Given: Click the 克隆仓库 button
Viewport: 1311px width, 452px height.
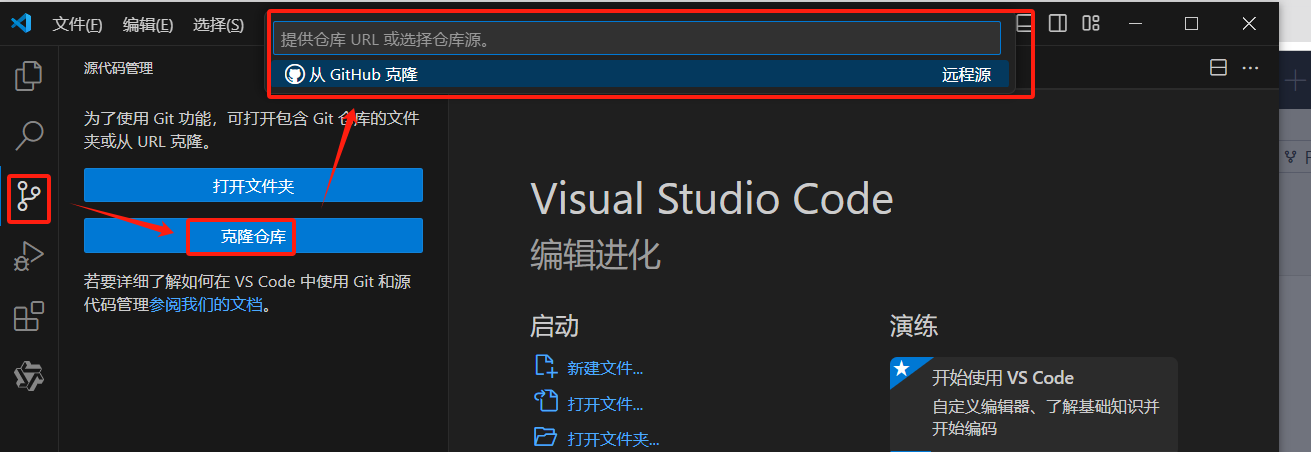Looking at the screenshot, I should coord(253,236).
